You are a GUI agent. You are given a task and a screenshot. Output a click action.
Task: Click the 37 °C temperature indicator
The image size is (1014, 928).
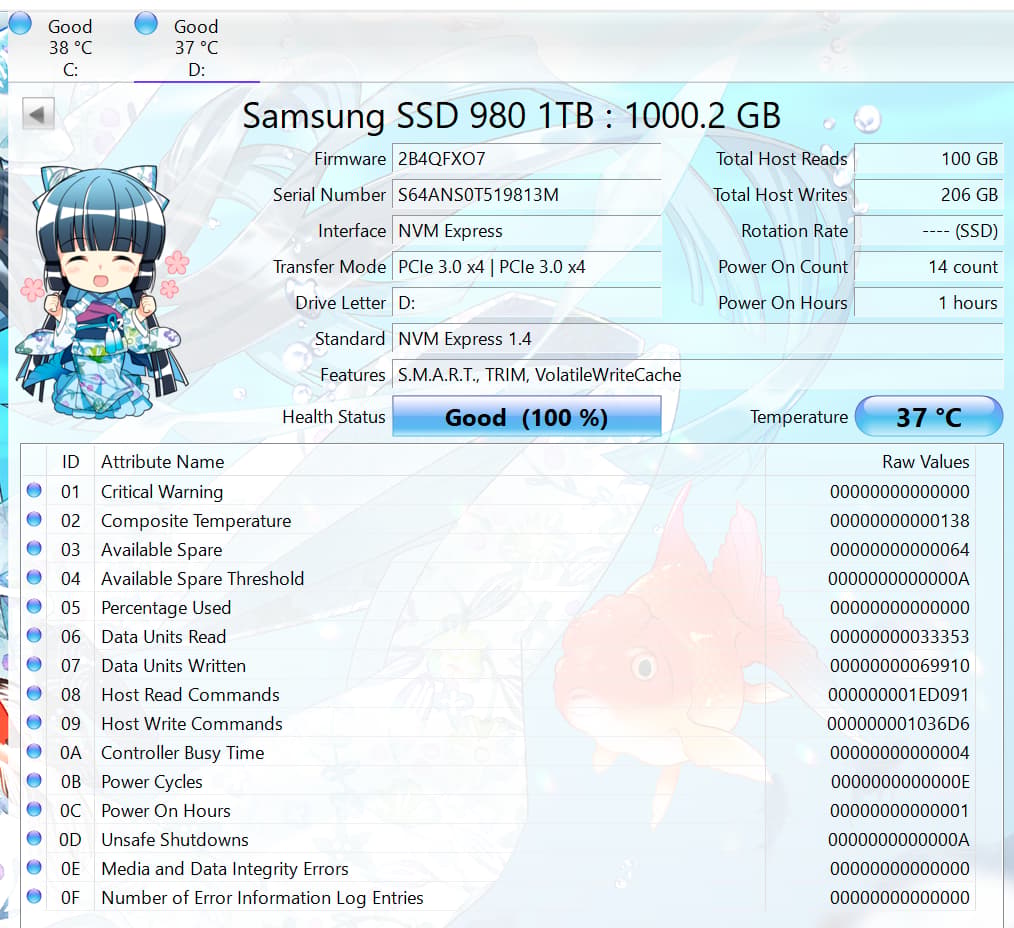pos(929,417)
